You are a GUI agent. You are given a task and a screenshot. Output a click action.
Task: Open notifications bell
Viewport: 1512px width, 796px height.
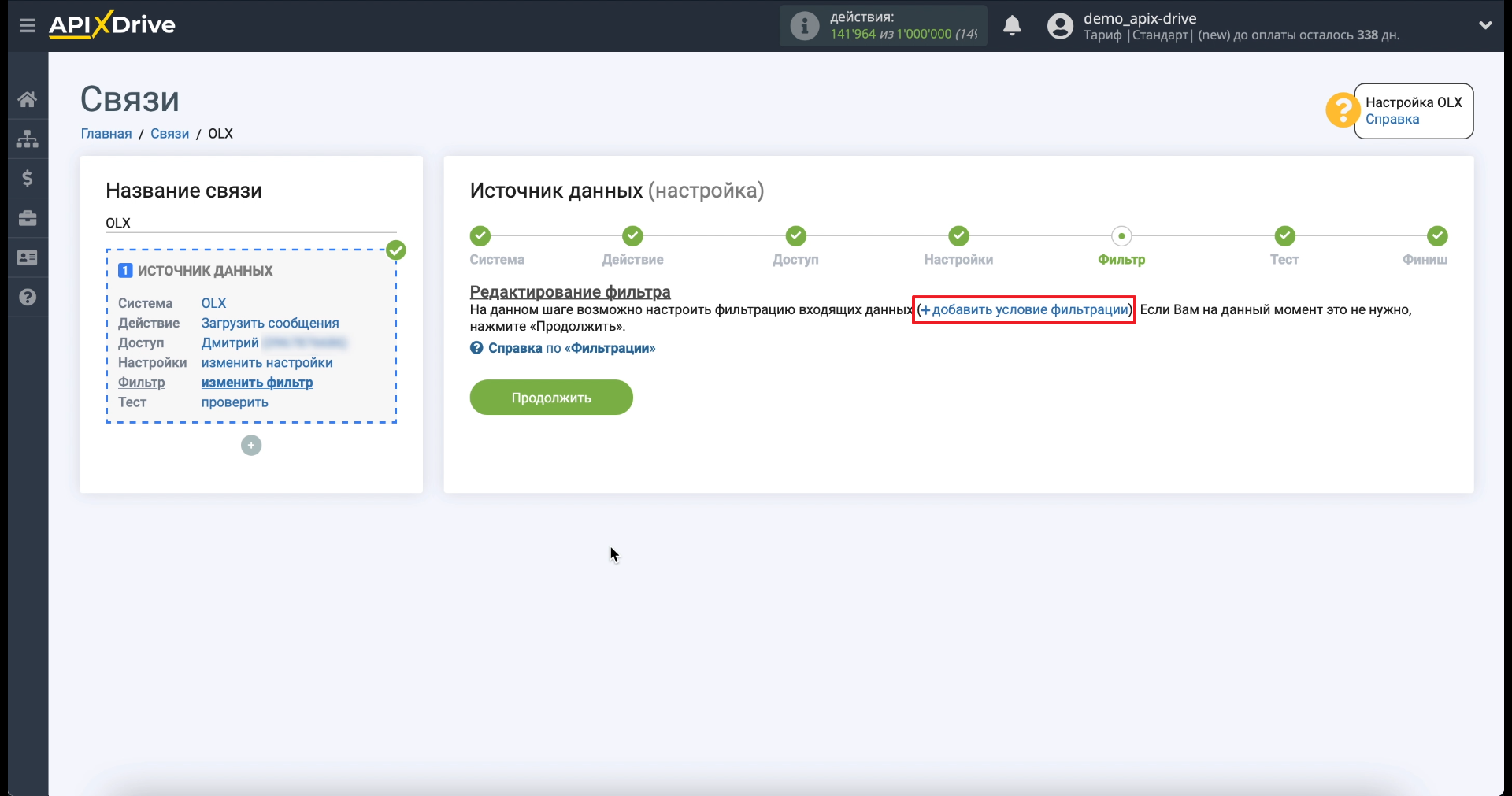tap(1012, 26)
